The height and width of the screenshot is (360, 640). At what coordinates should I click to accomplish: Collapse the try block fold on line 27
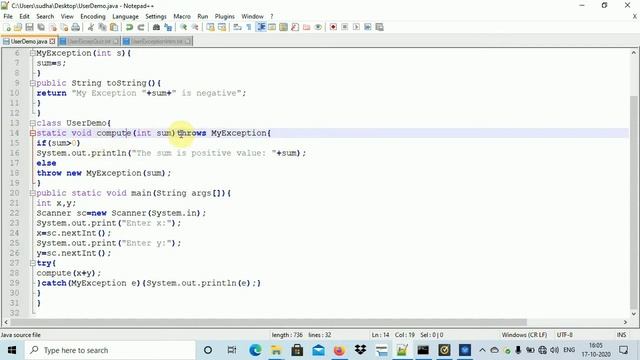[33, 263]
